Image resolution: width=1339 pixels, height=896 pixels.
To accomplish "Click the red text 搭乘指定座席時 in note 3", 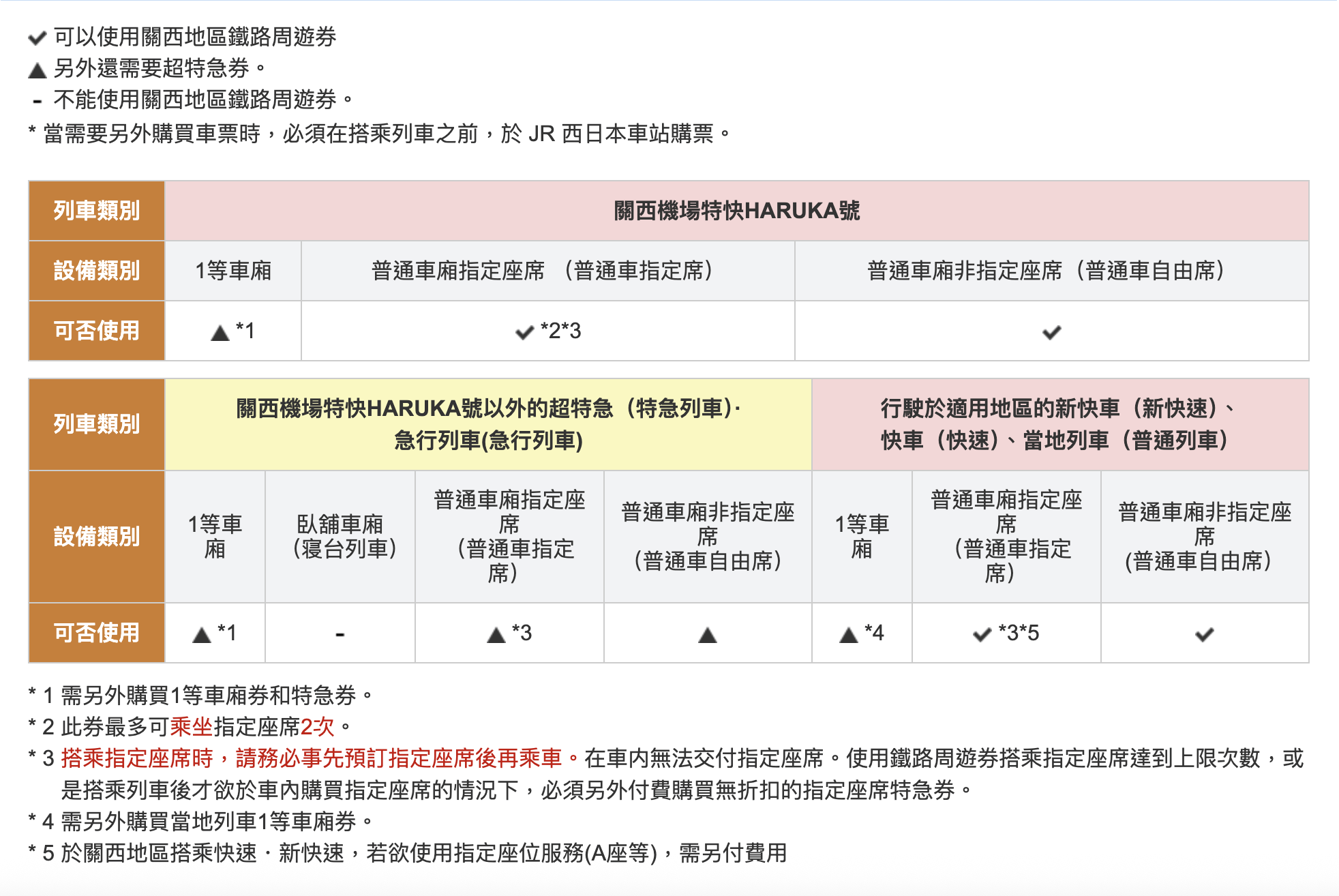I will pyautogui.click(x=137, y=758).
